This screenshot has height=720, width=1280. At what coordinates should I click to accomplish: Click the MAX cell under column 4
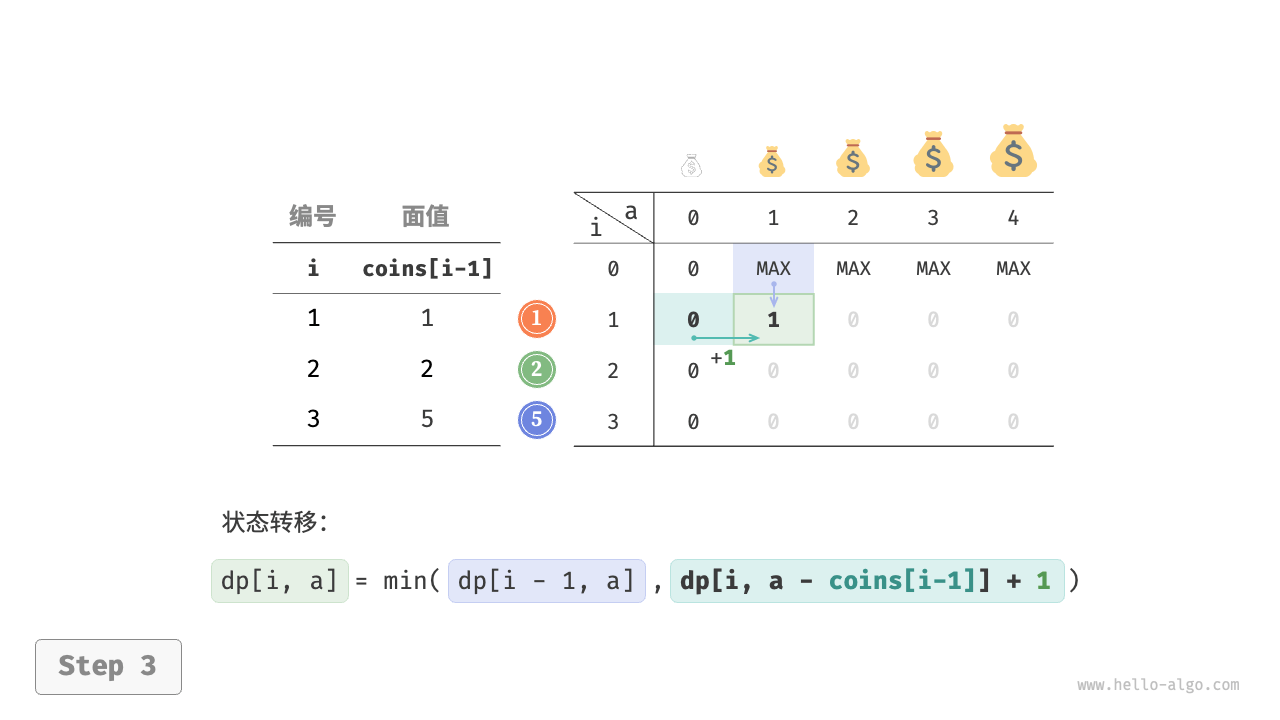1013,268
